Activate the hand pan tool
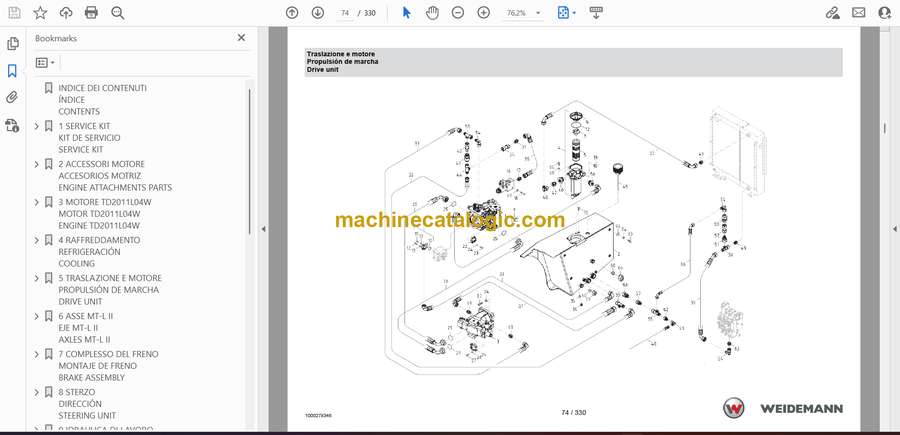This screenshot has width=900, height=435. [432, 13]
